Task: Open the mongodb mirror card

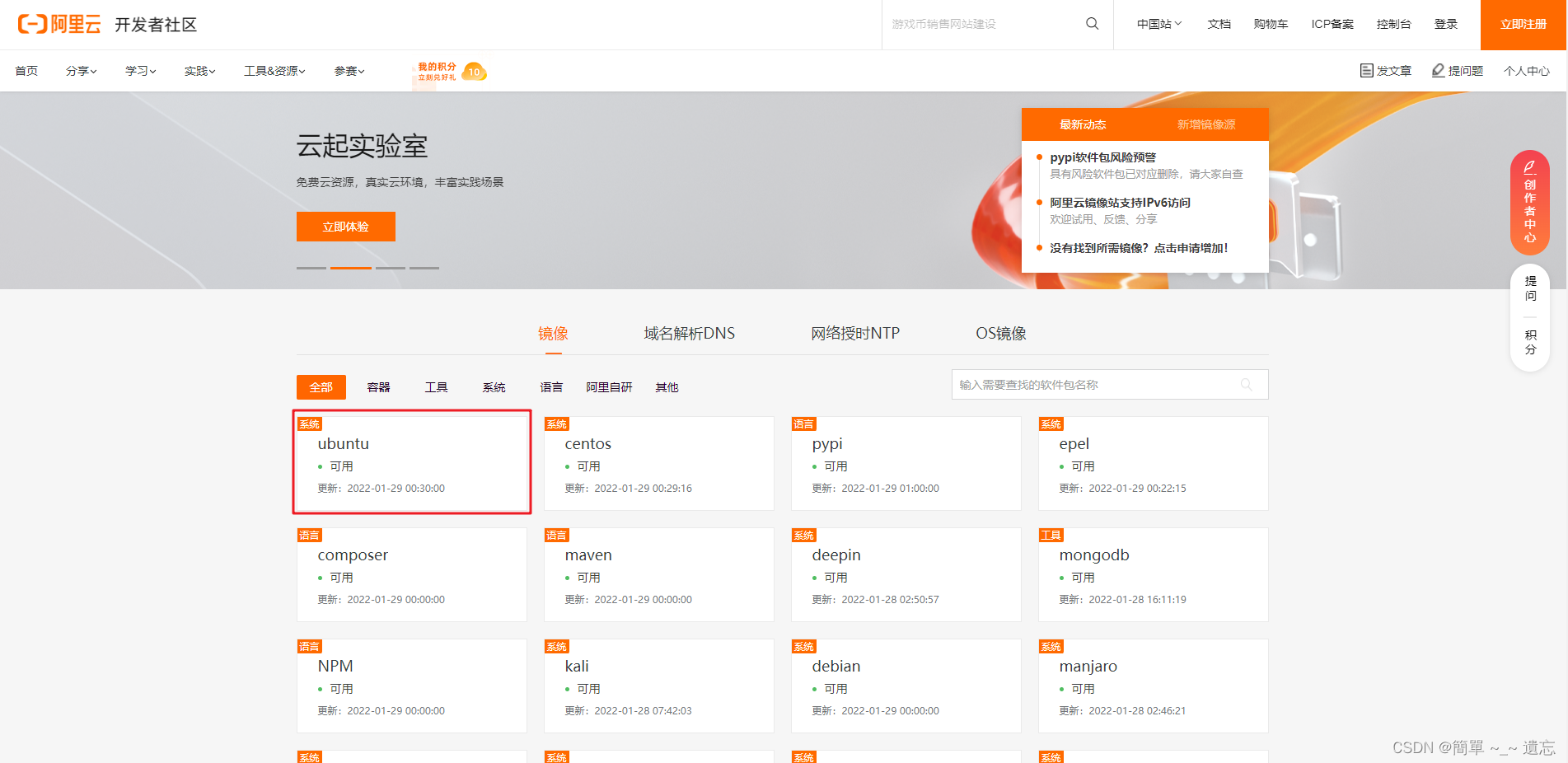Action: [x=1154, y=574]
